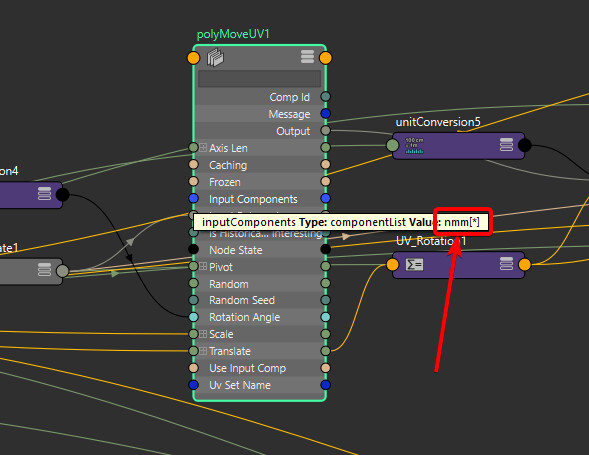This screenshot has height=455, width=589.
Task: Click Use Input Comp input port
Action: (x=193, y=368)
